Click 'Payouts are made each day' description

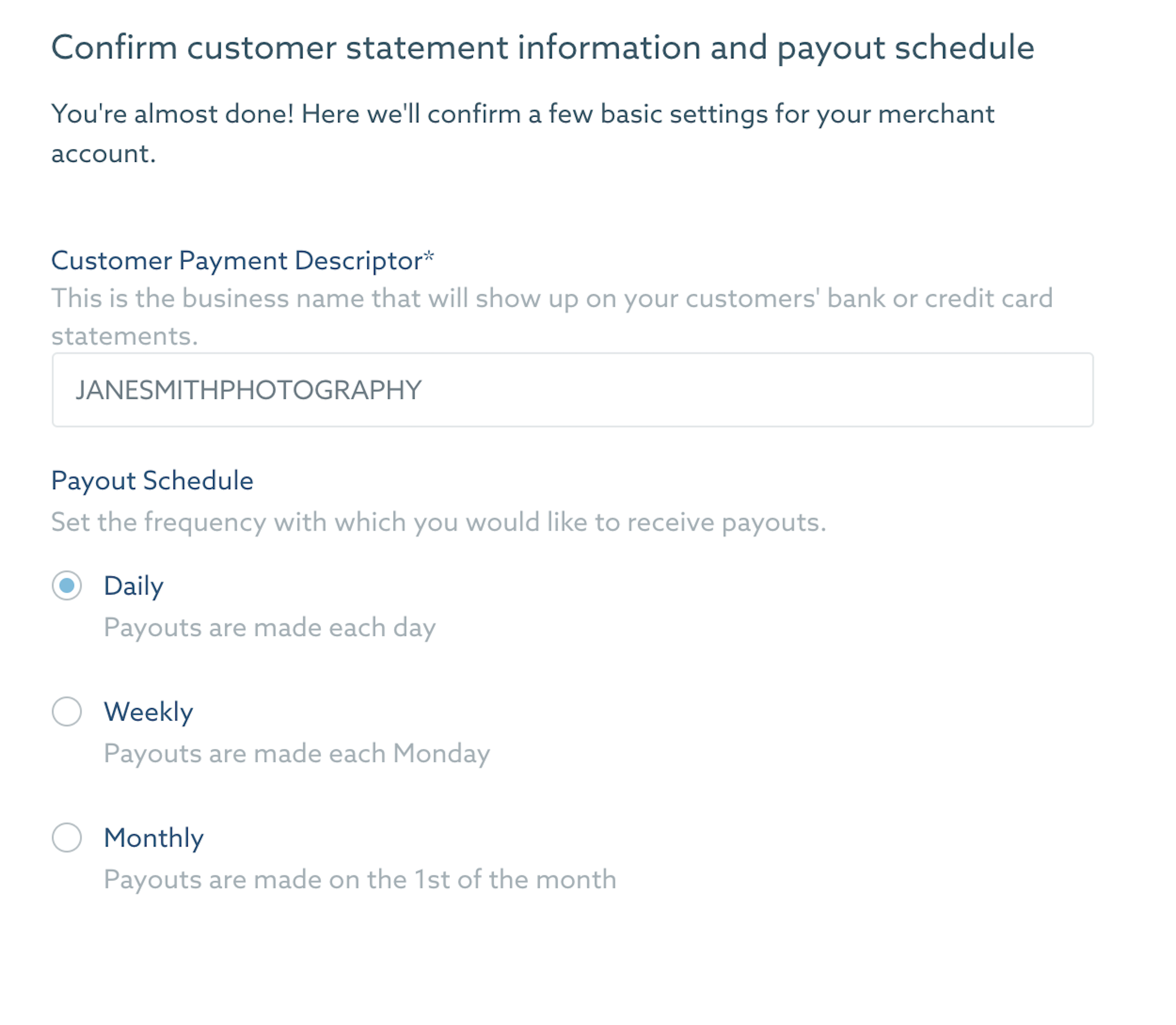270,628
